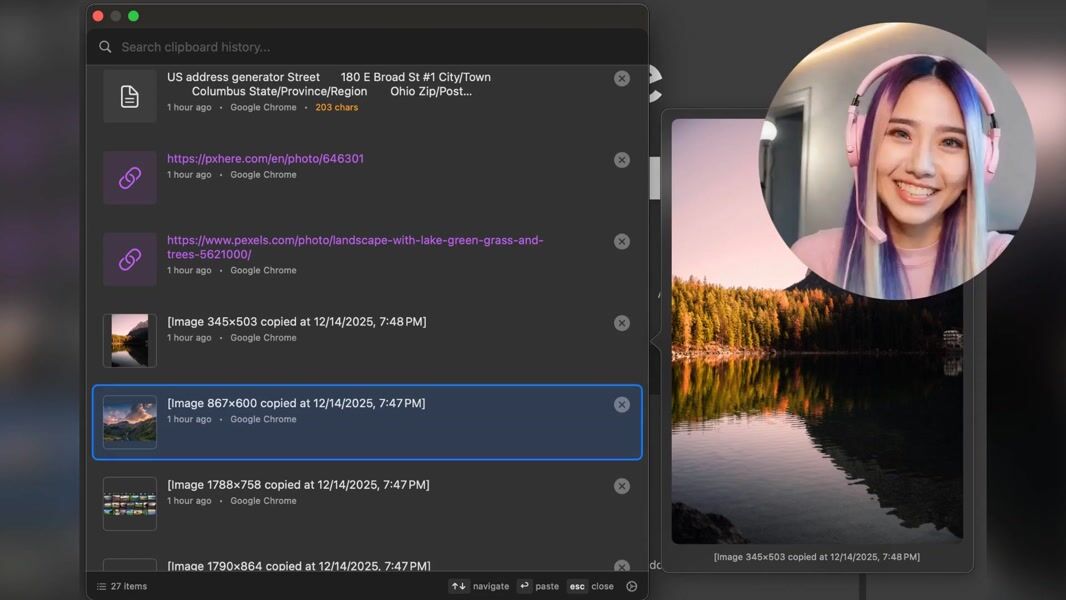Screen dimensions: 1066x600
Task: Click the chain link icon for pexels
Action: [130, 260]
